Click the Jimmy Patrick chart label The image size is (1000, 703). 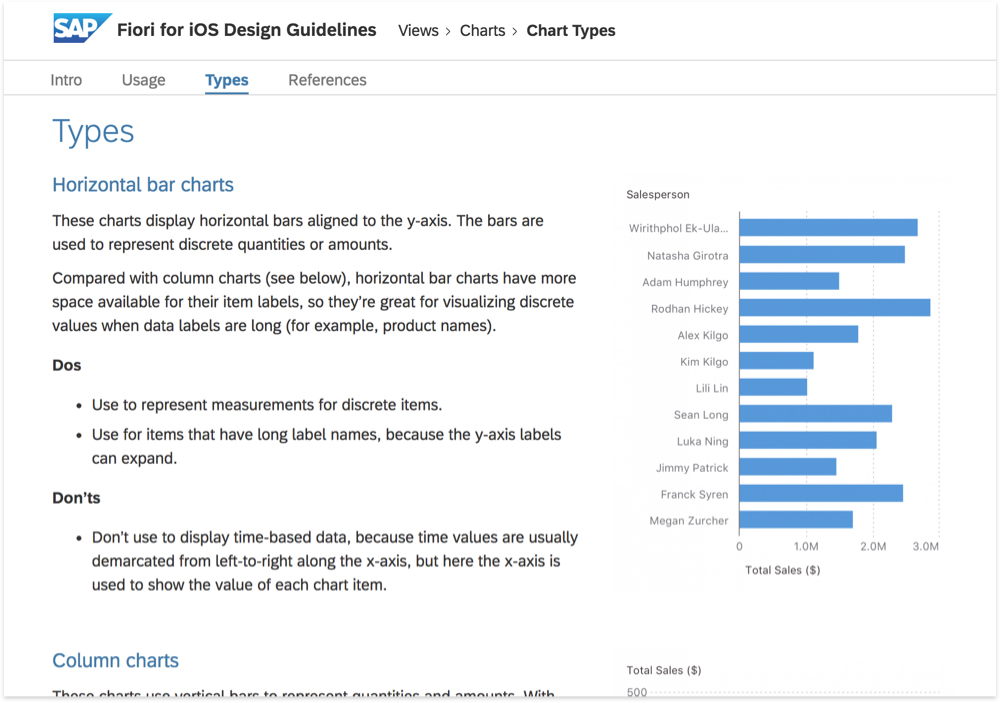[692, 468]
